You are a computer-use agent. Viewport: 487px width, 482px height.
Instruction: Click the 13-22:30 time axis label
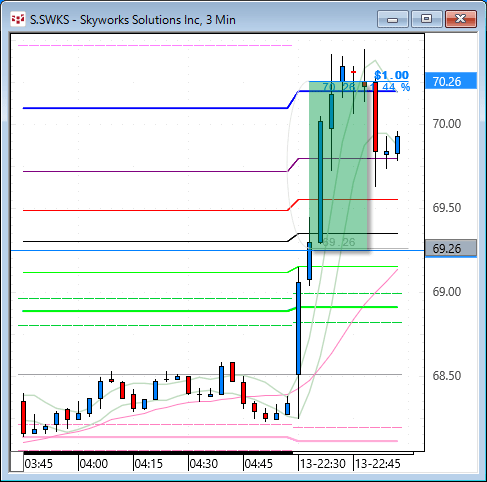[323, 464]
